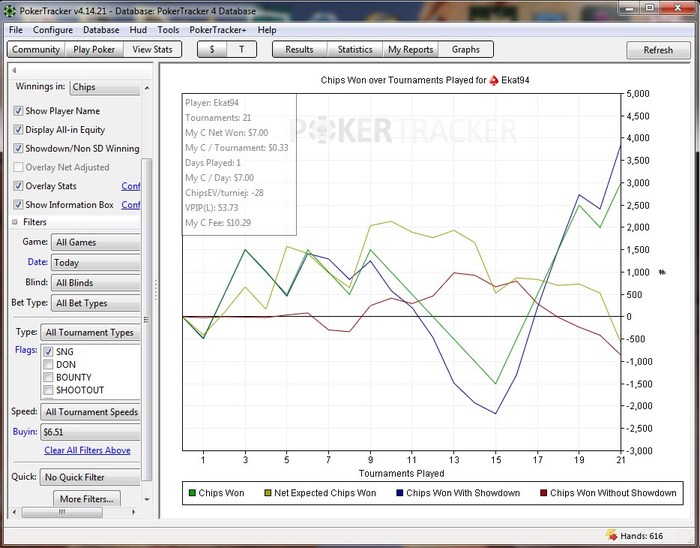Toggle Show Information Box checkbox
The width and height of the screenshot is (700, 548).
click(x=18, y=204)
